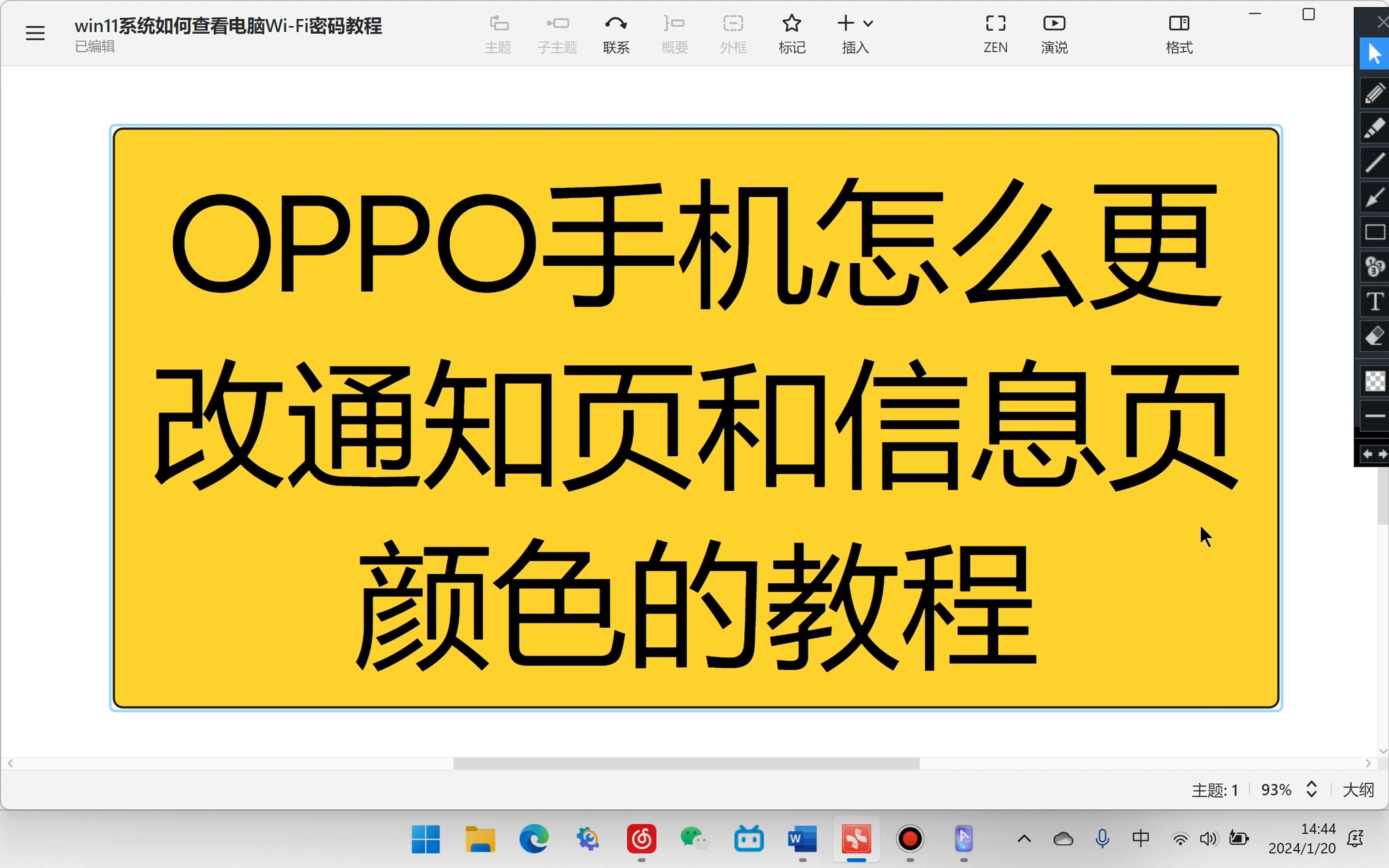This screenshot has height=868, width=1389.
Task: Open the Windows Start menu
Action: click(426, 839)
